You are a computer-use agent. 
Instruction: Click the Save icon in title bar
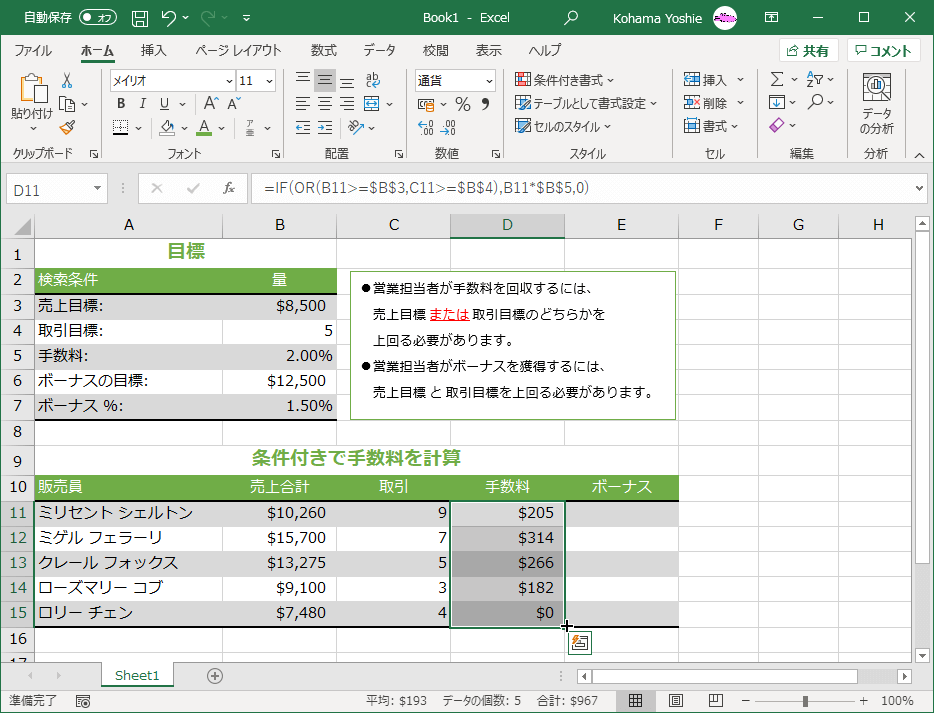tap(140, 17)
